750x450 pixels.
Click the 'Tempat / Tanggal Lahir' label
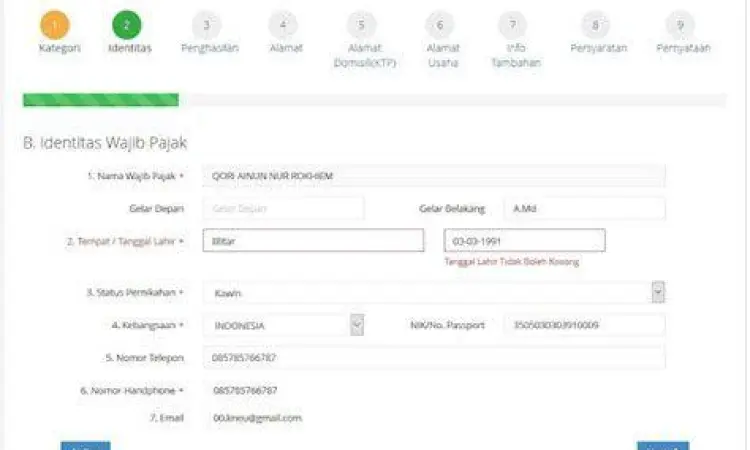click(125, 241)
